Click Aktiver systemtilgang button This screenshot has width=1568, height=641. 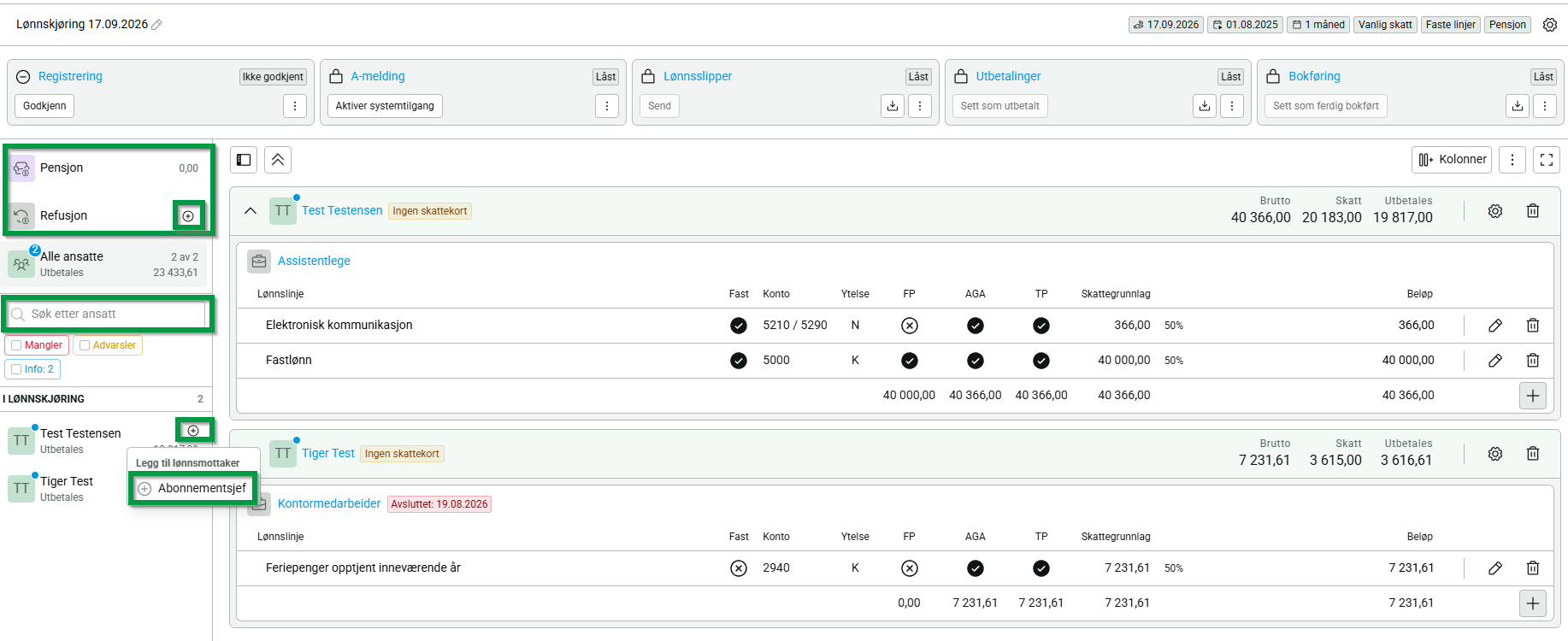click(385, 106)
